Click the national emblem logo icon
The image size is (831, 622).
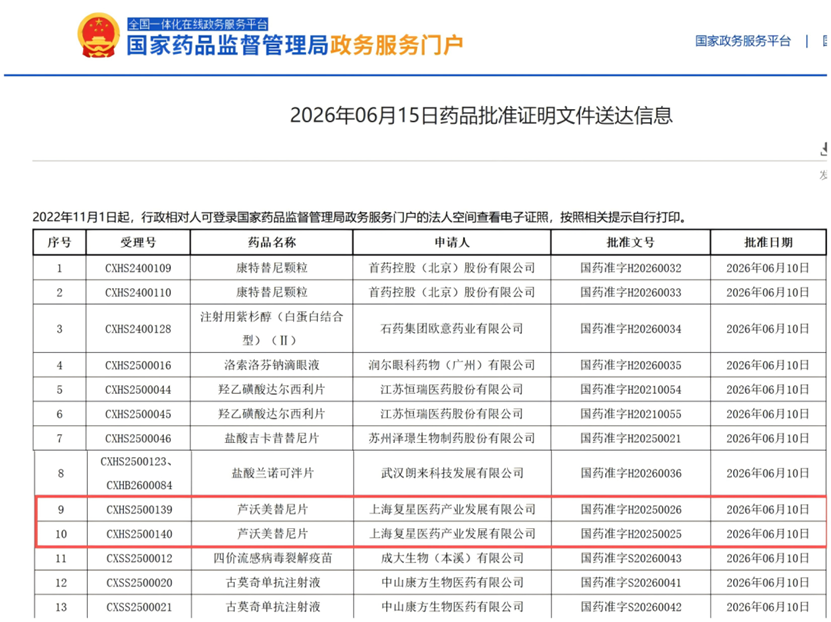tap(99, 35)
